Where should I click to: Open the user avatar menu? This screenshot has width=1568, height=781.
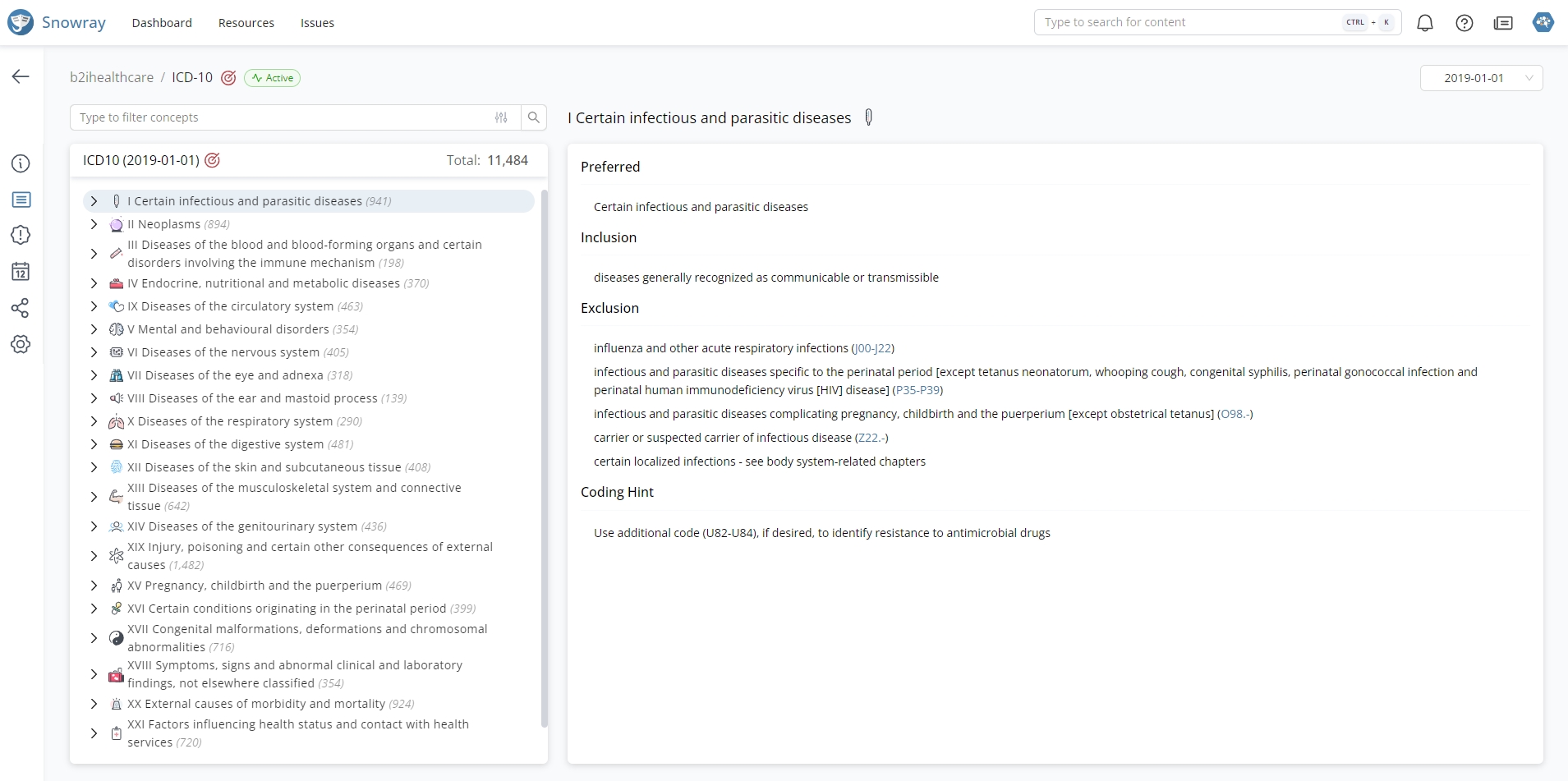pyautogui.click(x=1543, y=23)
